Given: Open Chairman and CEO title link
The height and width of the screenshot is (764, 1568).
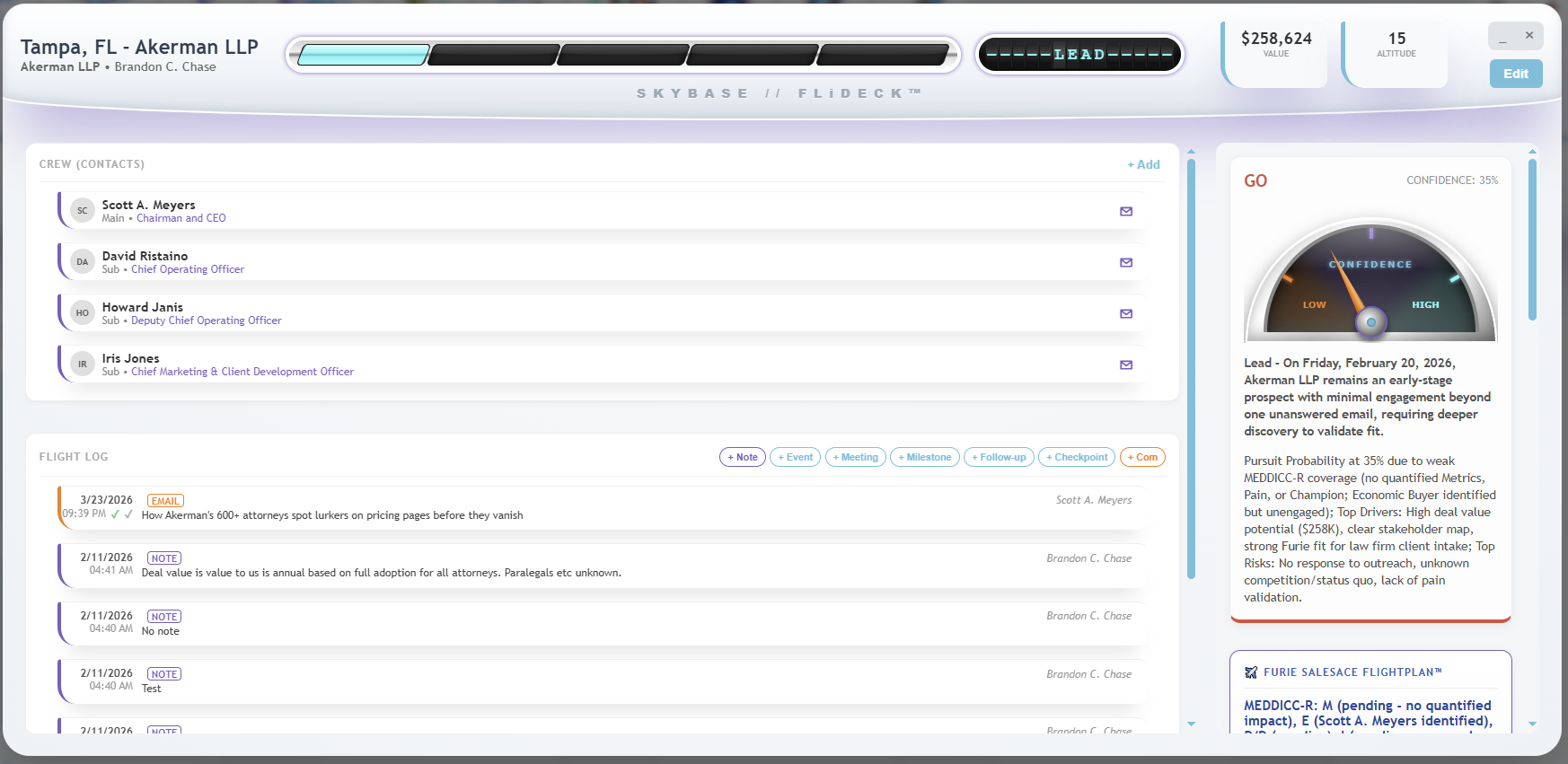Looking at the screenshot, I should (181, 218).
